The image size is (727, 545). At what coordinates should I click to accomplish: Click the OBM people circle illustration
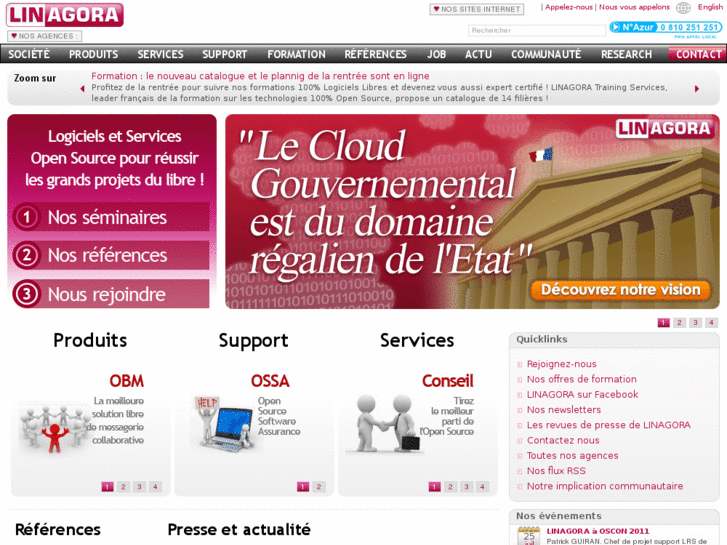(55, 429)
